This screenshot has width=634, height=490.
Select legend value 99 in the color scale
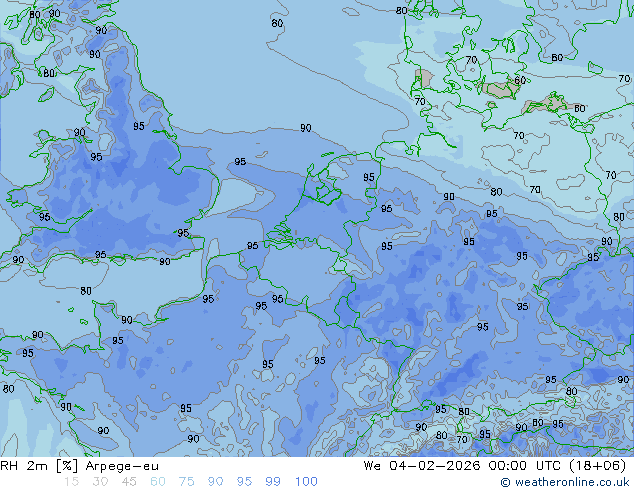(273, 482)
